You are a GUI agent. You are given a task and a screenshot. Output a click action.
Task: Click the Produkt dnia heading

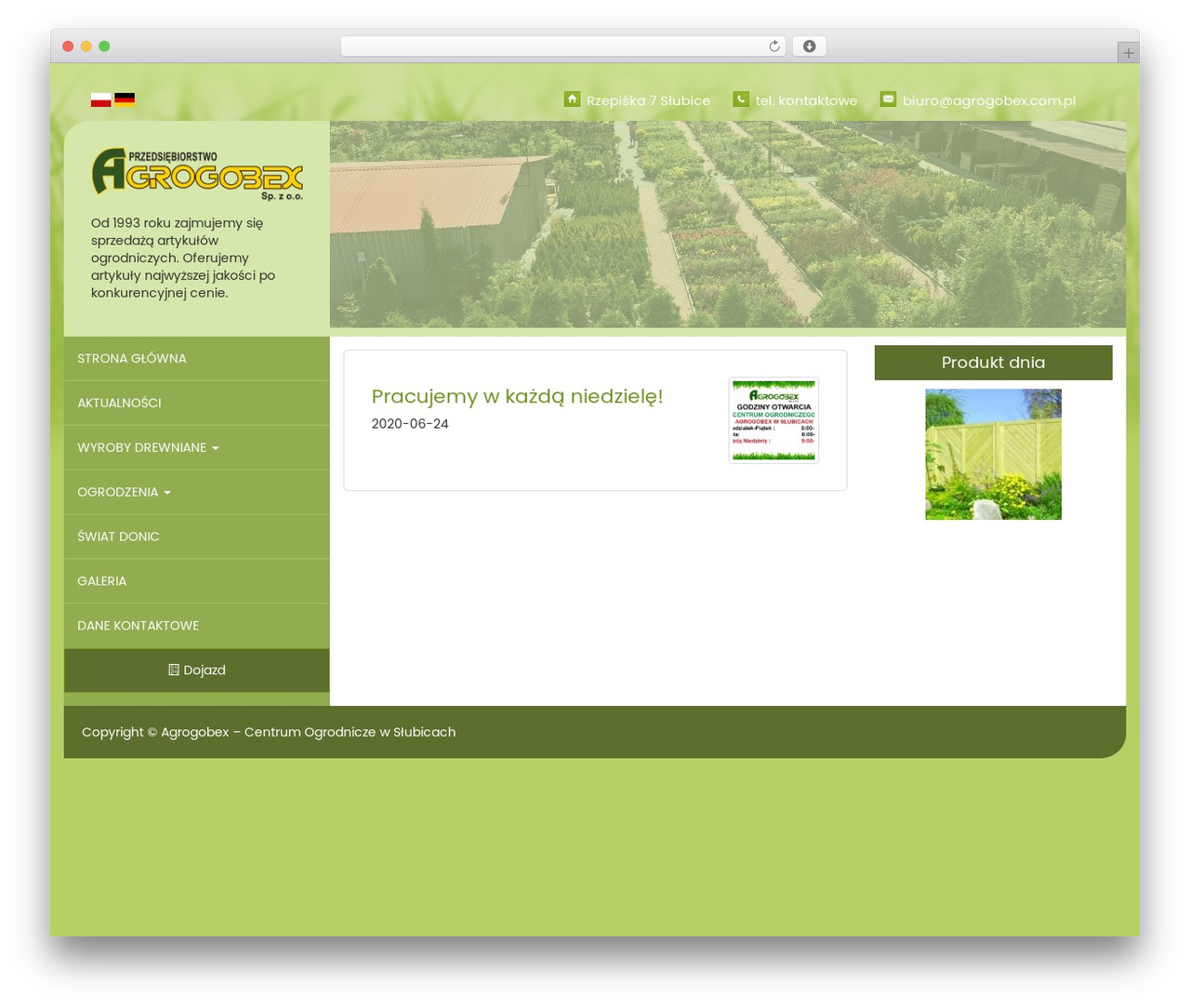point(993,363)
